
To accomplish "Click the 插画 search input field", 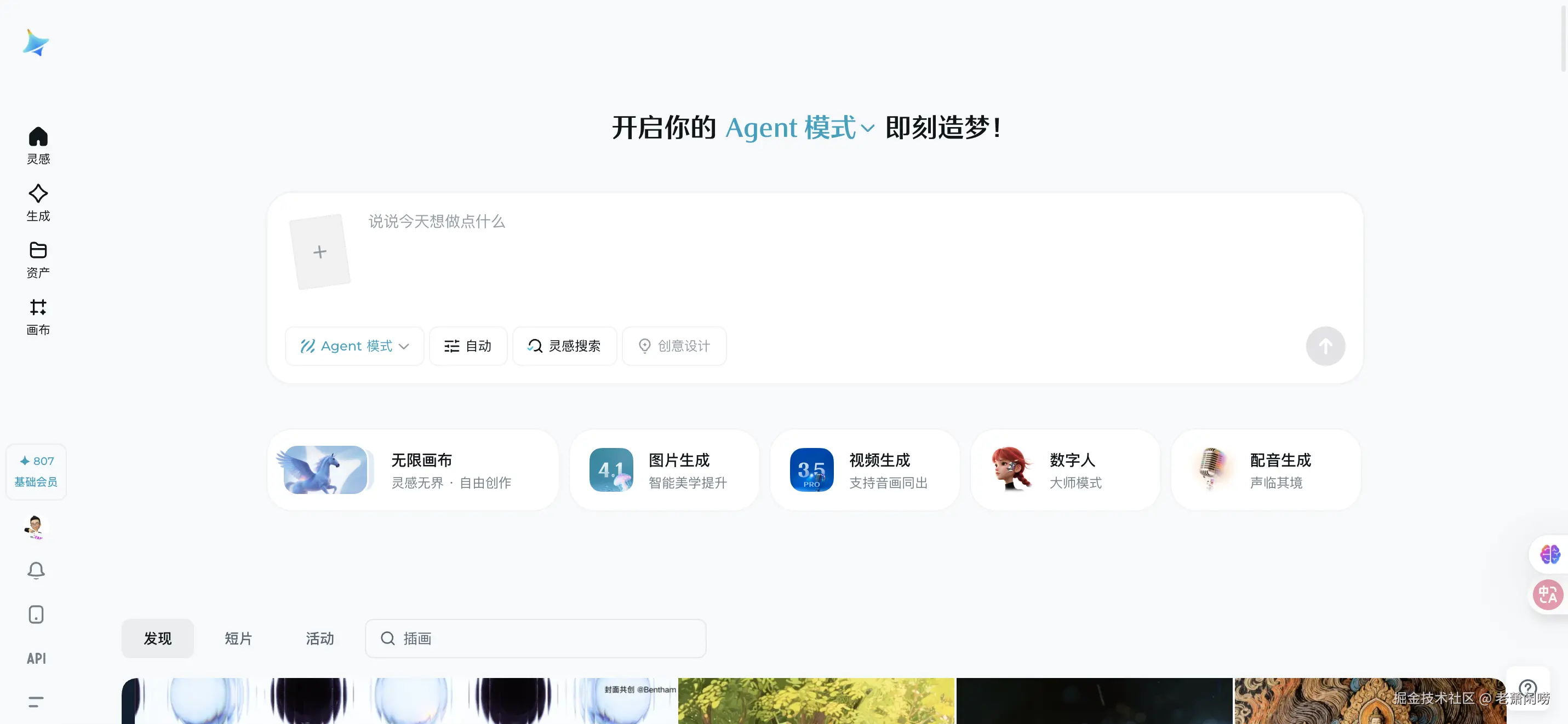I will click(x=536, y=638).
